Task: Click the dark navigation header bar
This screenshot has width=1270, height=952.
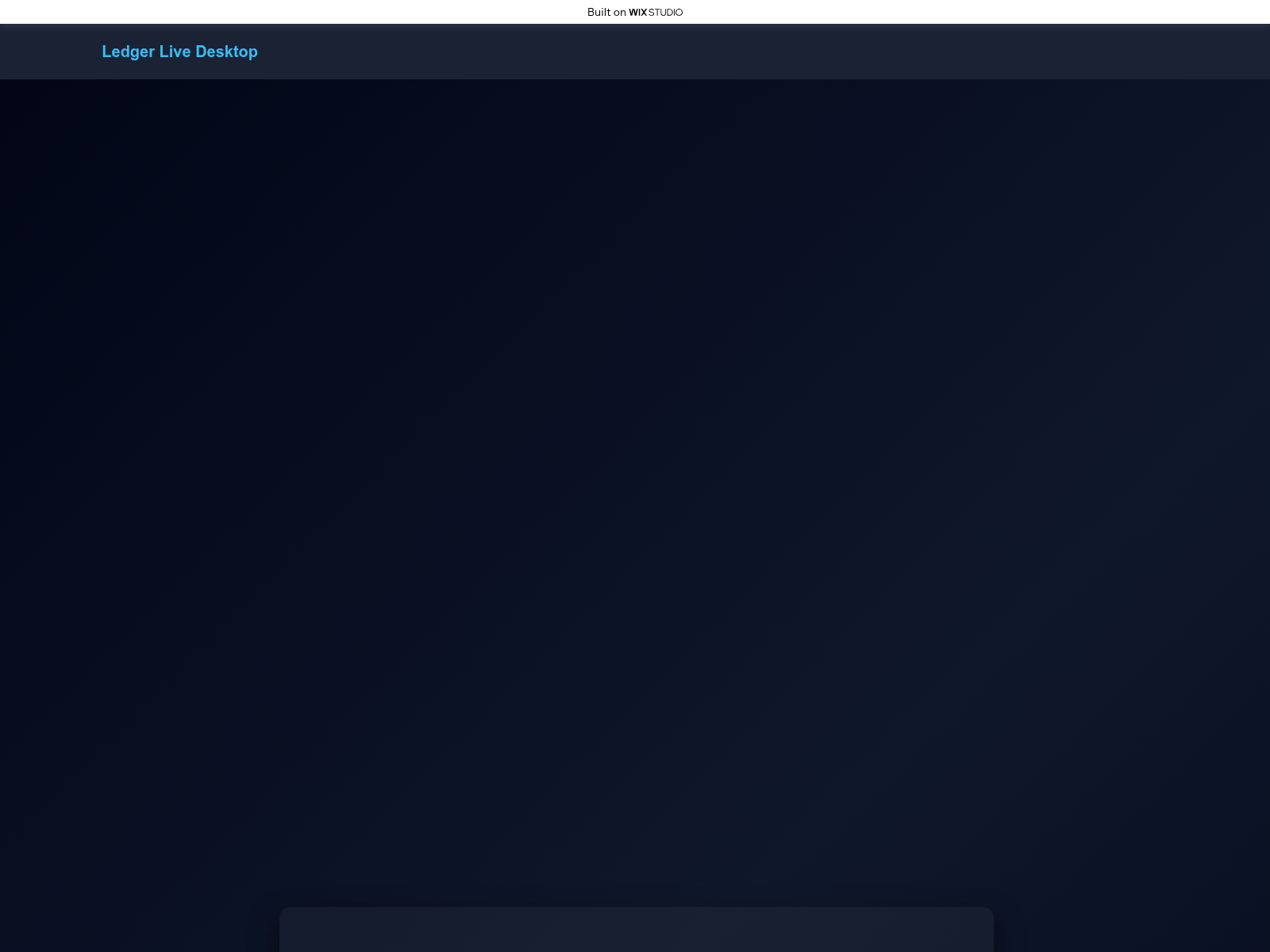Action: coord(635,52)
